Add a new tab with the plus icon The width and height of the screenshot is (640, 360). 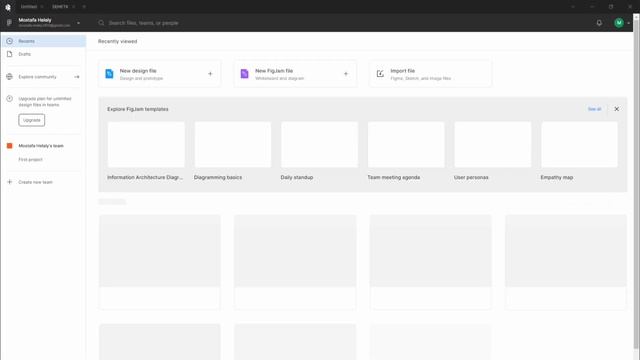click(84, 7)
